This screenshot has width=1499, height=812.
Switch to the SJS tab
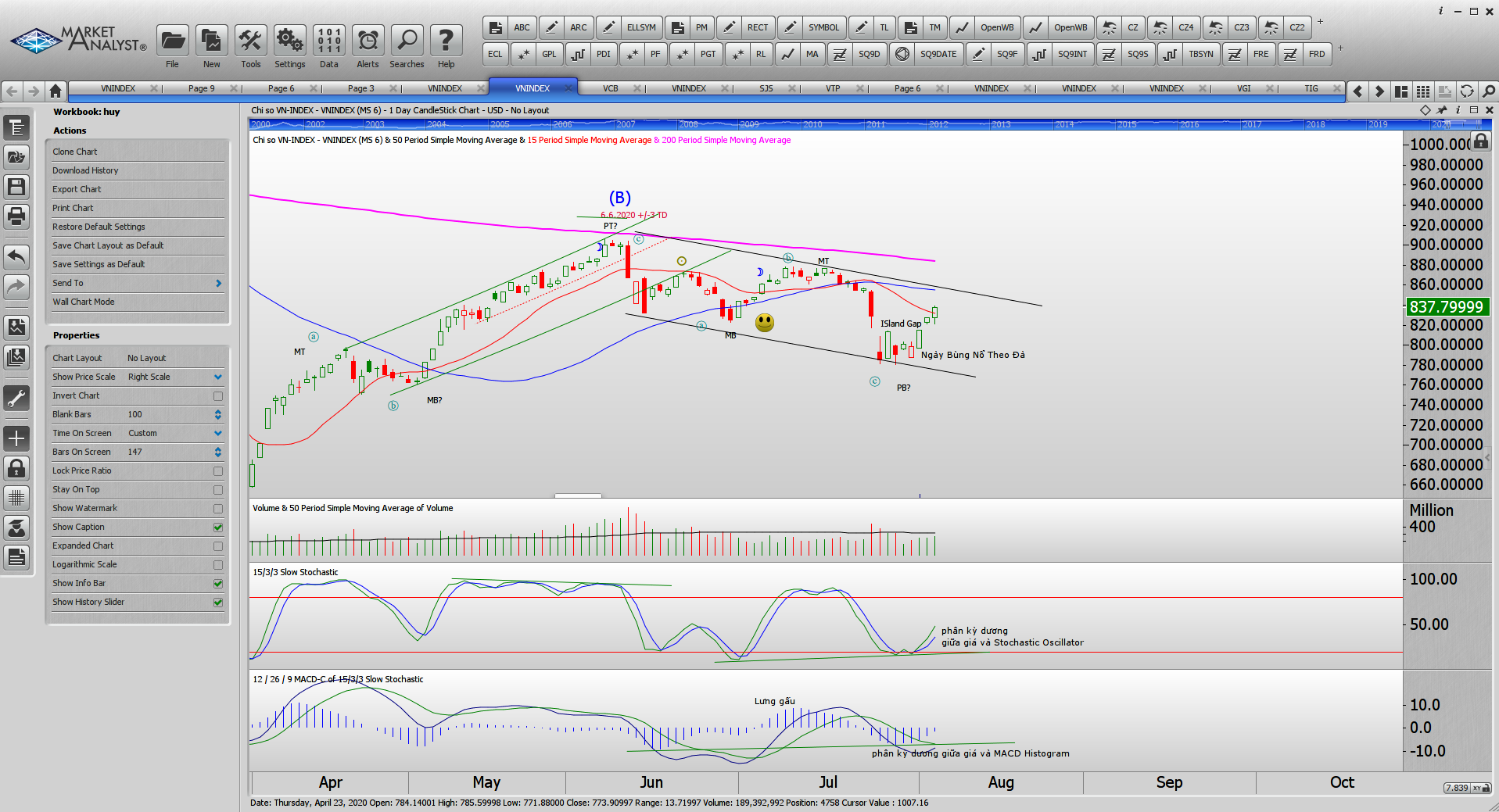(766, 88)
